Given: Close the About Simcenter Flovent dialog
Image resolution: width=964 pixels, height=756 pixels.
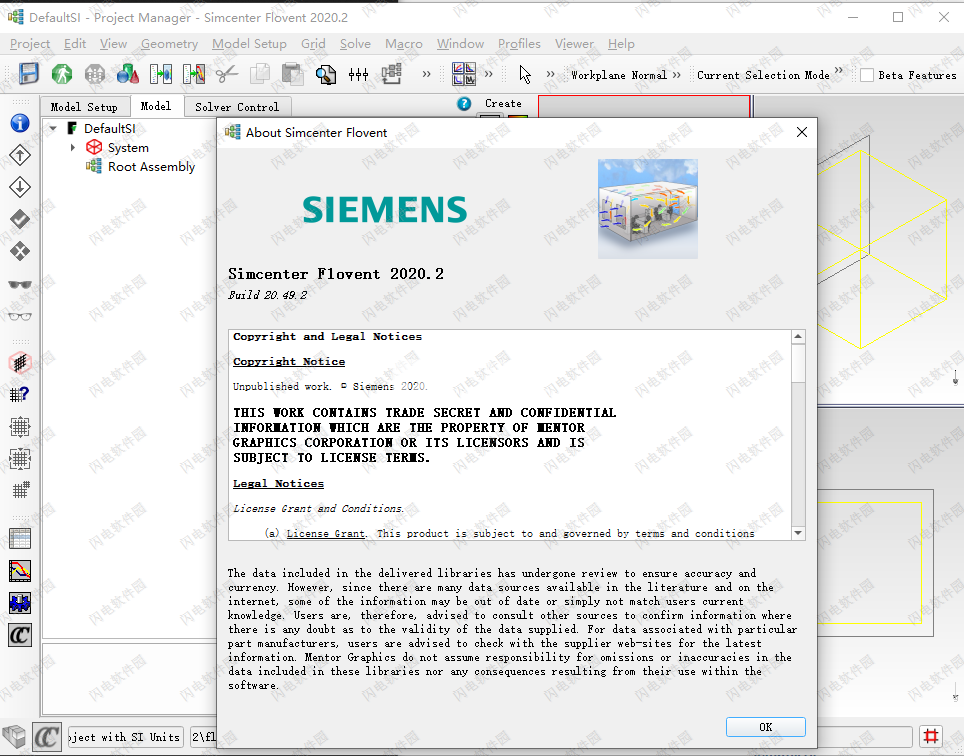Looking at the screenshot, I should click(x=802, y=132).
